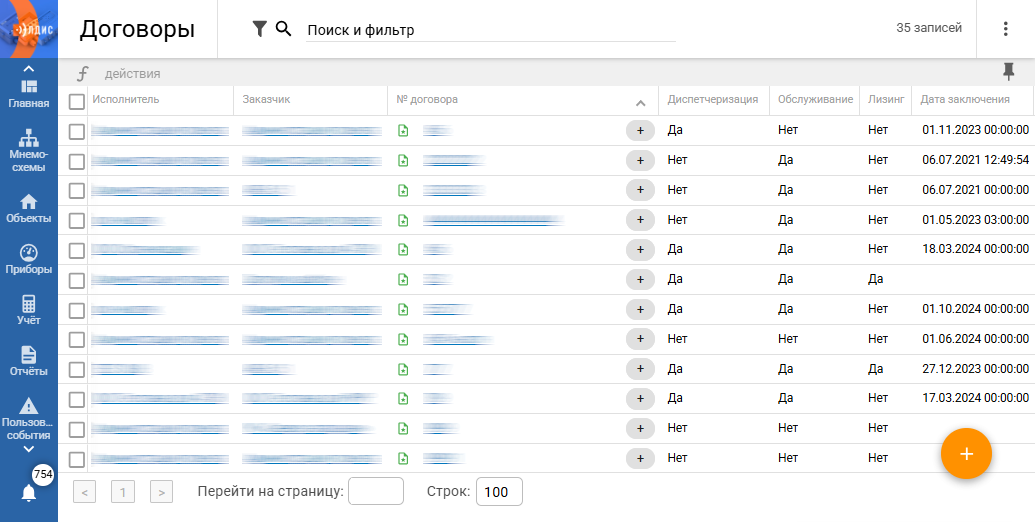
Task: Expand plus button in 18.03.2024 row
Action: pyautogui.click(x=640, y=249)
